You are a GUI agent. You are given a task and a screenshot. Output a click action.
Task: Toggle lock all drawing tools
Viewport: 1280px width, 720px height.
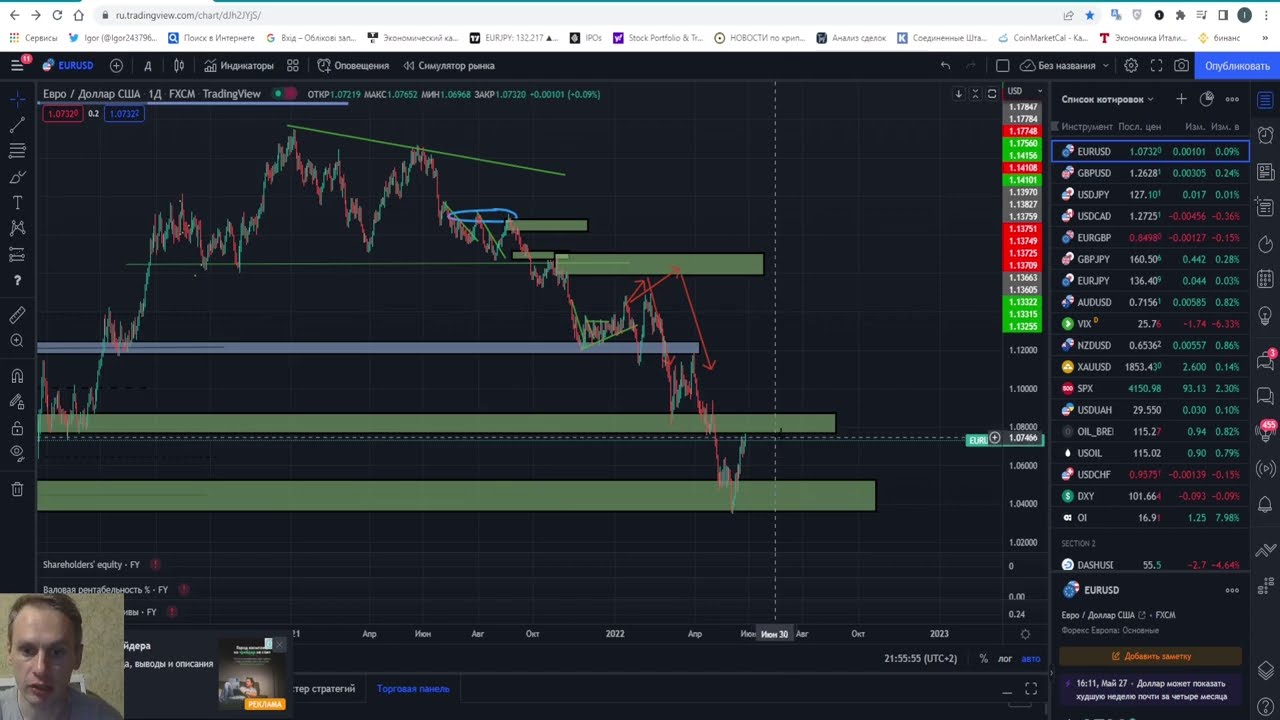[x=17, y=428]
